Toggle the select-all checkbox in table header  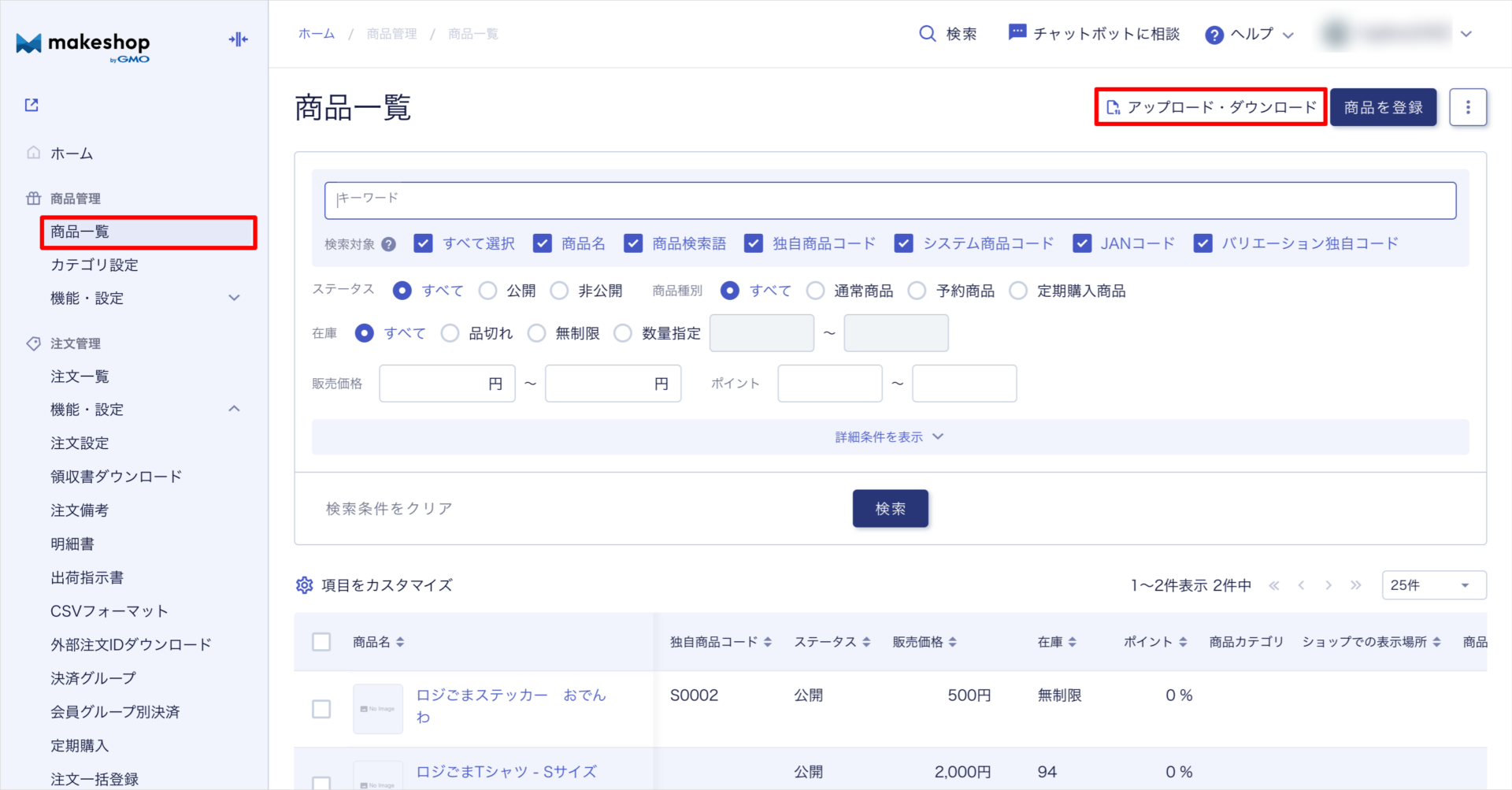click(x=321, y=642)
